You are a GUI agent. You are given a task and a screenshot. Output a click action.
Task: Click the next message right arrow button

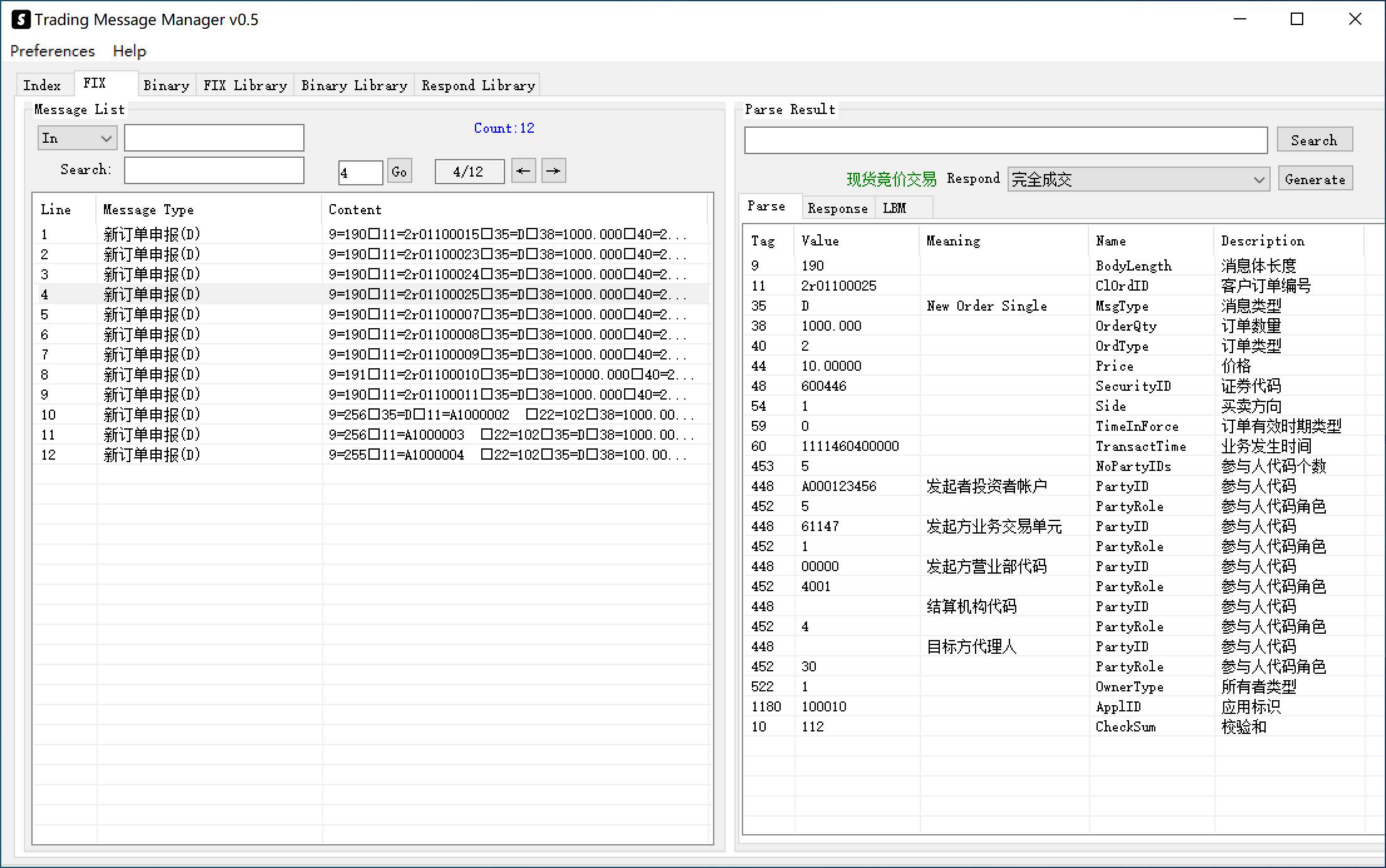click(x=553, y=171)
